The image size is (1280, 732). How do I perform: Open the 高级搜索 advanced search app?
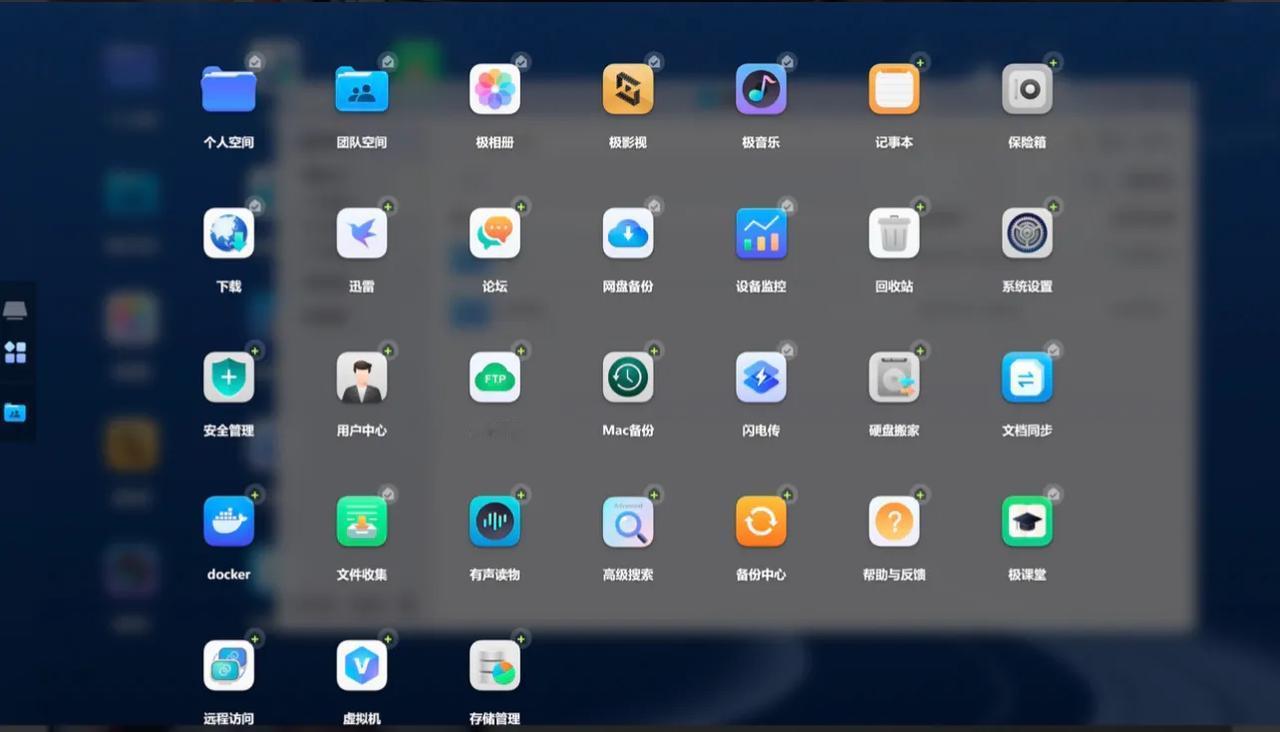[628, 521]
